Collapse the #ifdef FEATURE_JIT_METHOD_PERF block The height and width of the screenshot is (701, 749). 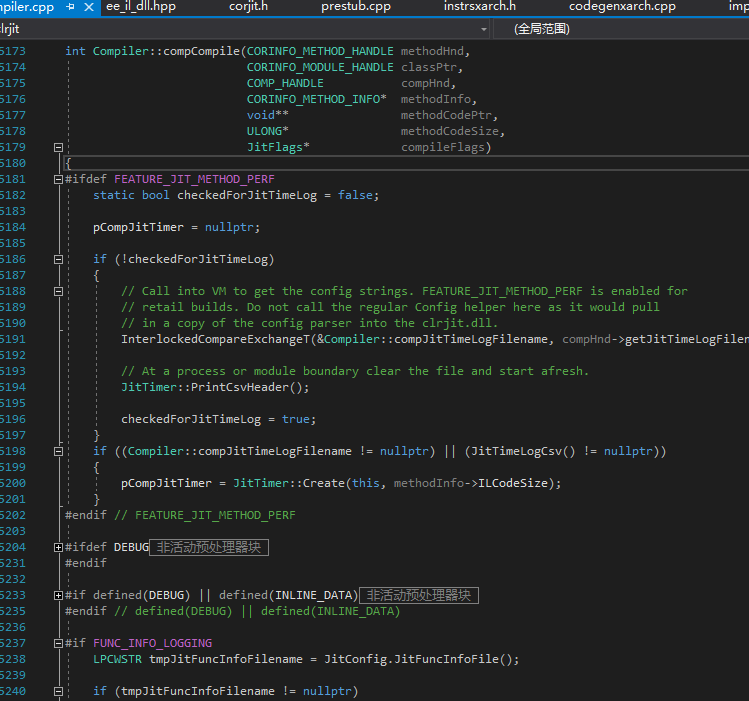(x=58, y=180)
